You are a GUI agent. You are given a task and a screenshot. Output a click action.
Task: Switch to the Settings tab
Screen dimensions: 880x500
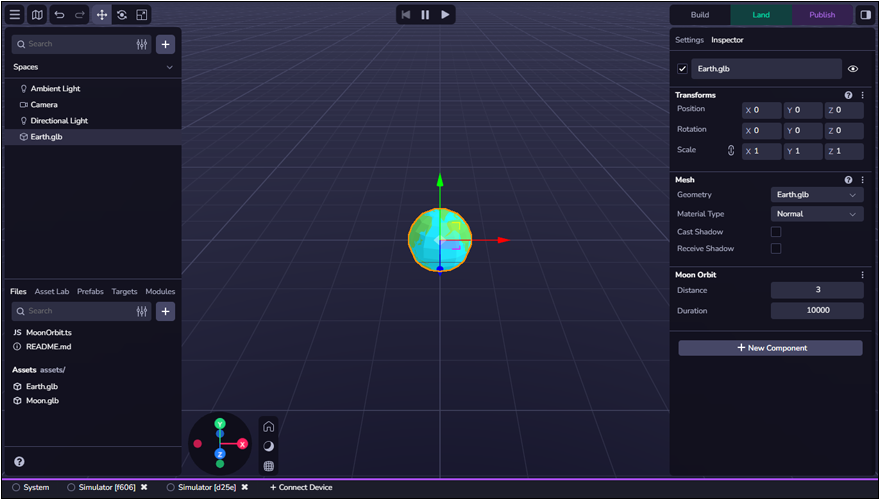[689, 40]
